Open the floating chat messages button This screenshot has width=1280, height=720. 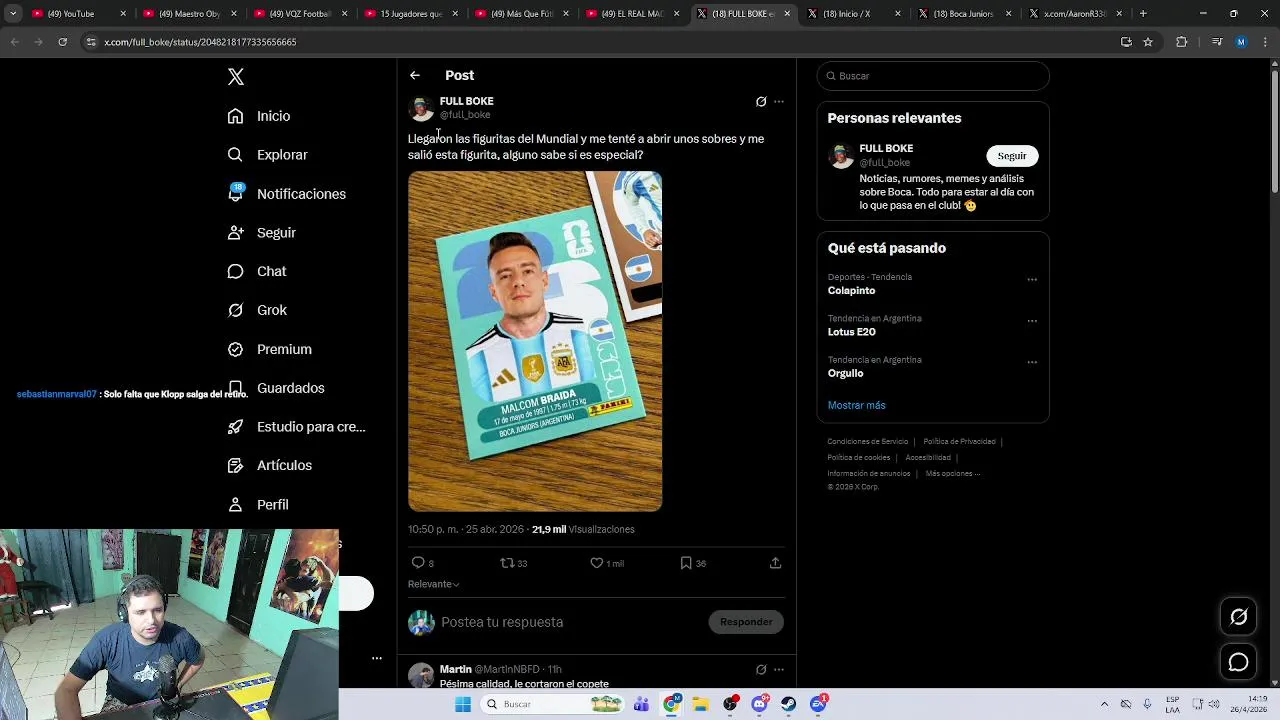[x=1239, y=662]
